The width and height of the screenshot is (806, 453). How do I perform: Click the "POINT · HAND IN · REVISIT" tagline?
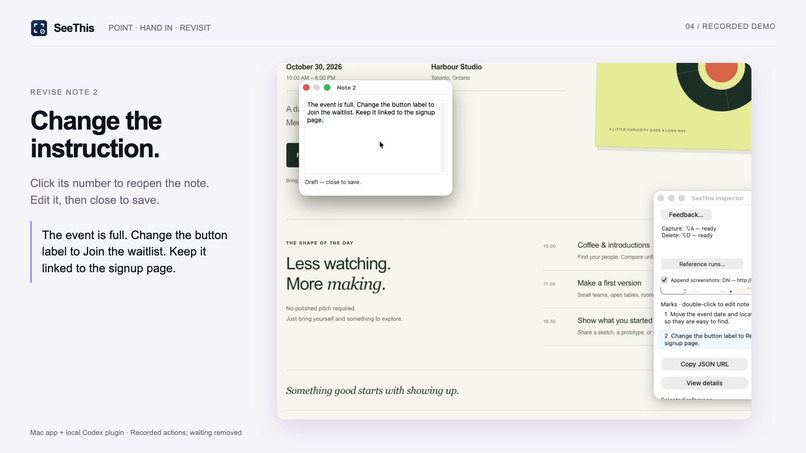[159, 28]
